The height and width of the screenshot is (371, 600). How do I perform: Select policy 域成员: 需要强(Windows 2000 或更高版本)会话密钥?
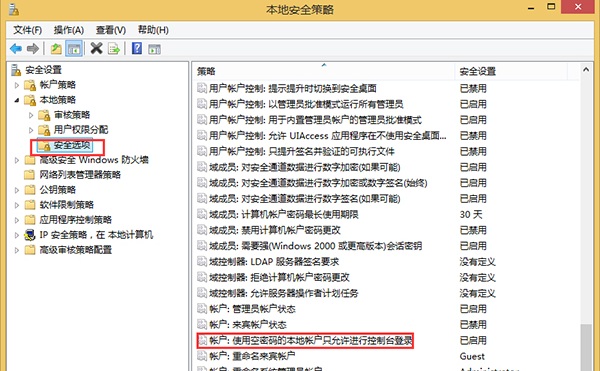coord(315,246)
